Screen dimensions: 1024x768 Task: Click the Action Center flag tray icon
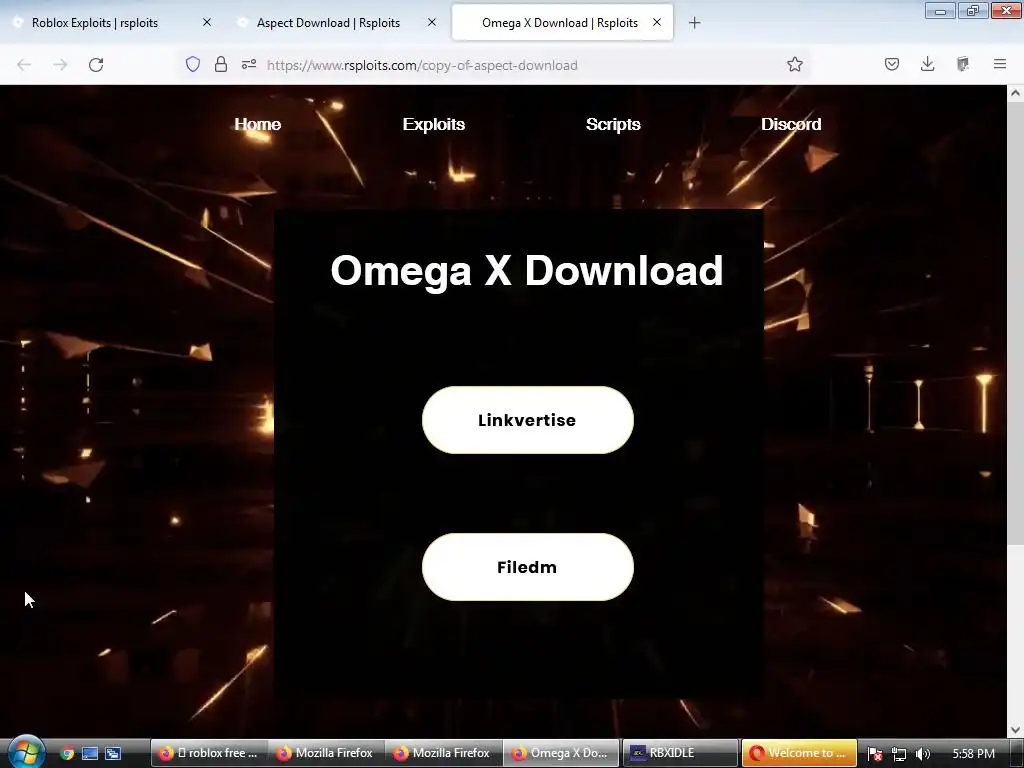point(875,754)
